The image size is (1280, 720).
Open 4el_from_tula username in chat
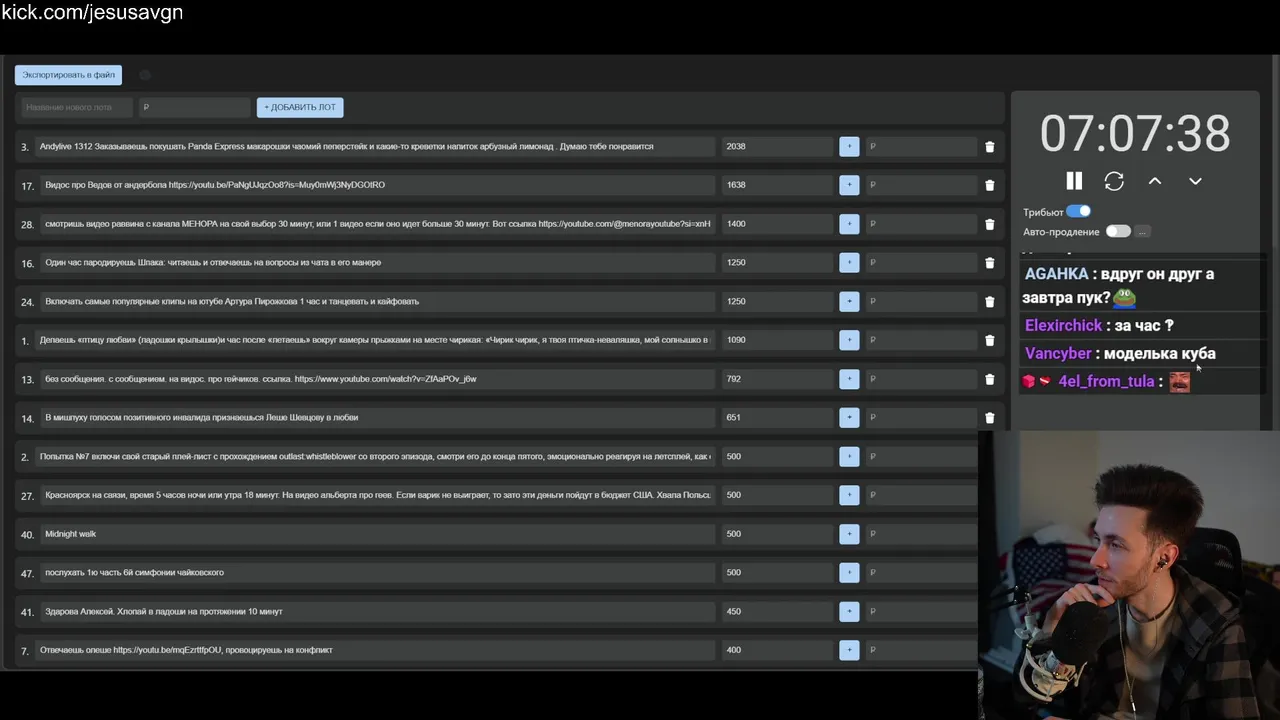pyautogui.click(x=1106, y=381)
